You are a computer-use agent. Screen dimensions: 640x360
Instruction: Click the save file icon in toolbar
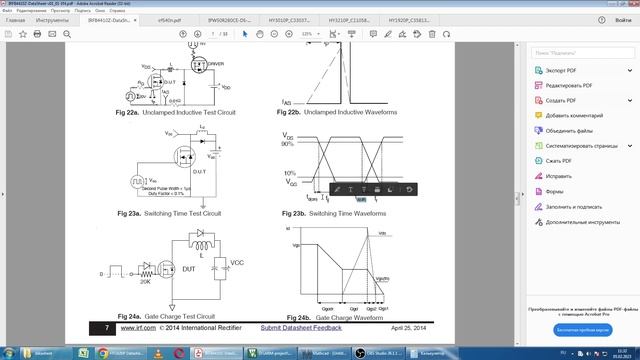(x=8, y=34)
